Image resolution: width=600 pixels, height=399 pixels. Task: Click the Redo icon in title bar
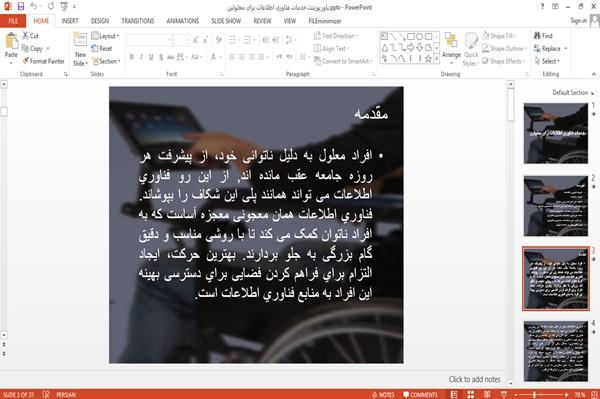51,7
